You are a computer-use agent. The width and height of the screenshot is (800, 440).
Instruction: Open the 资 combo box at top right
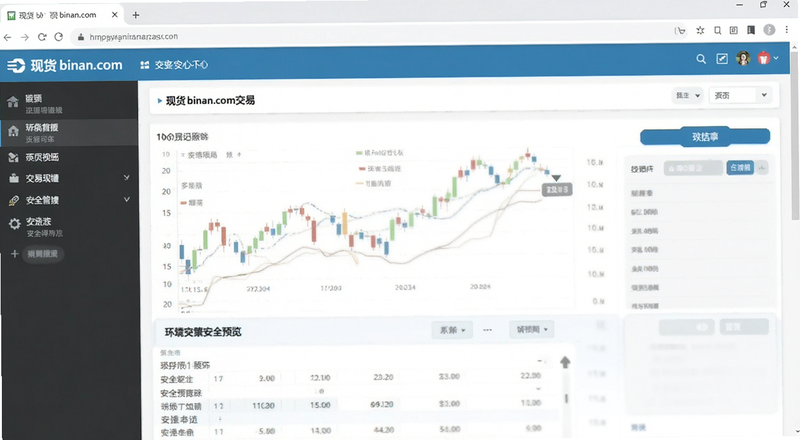(x=739, y=95)
